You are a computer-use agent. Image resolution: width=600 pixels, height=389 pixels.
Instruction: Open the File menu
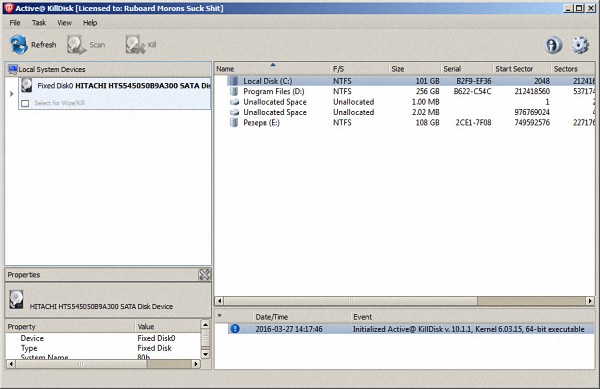(x=15, y=23)
